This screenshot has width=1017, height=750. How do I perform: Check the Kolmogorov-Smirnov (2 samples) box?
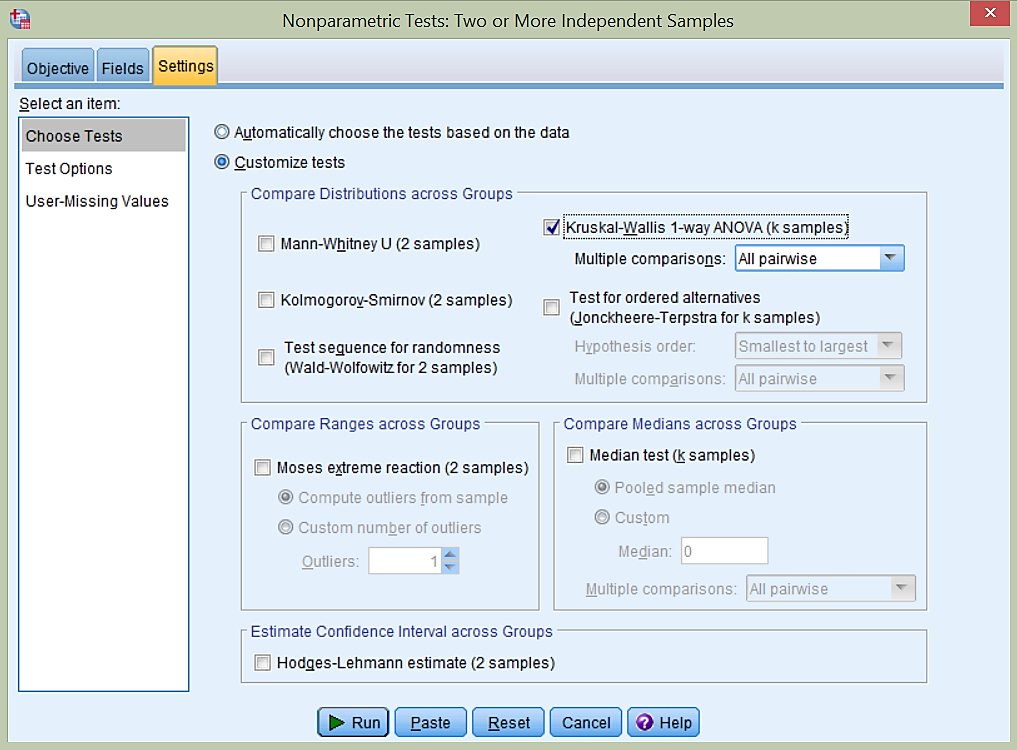coord(266,299)
